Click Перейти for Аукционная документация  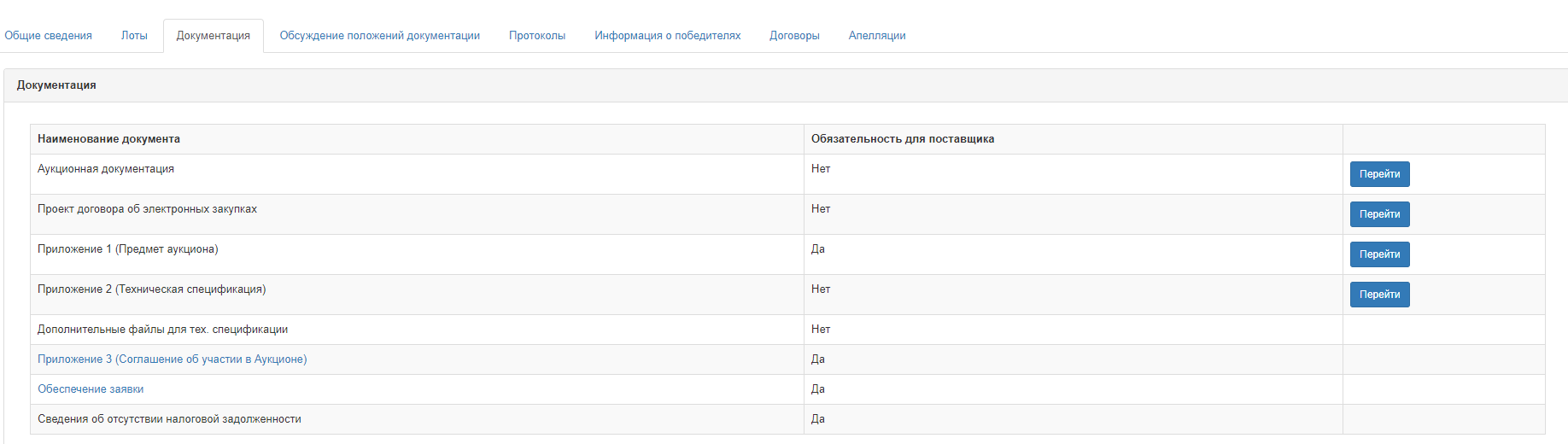(1379, 174)
